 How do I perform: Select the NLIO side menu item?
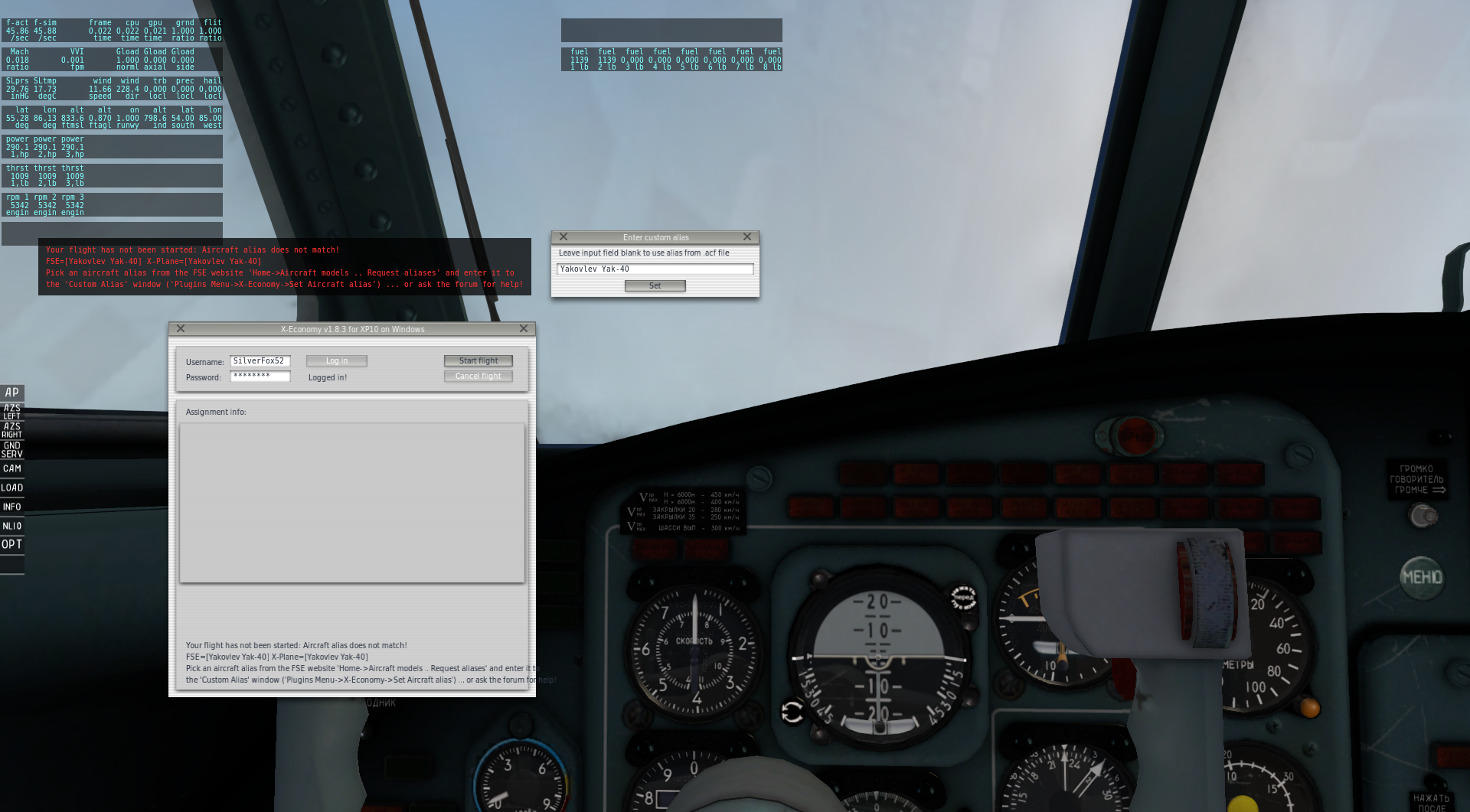11,526
